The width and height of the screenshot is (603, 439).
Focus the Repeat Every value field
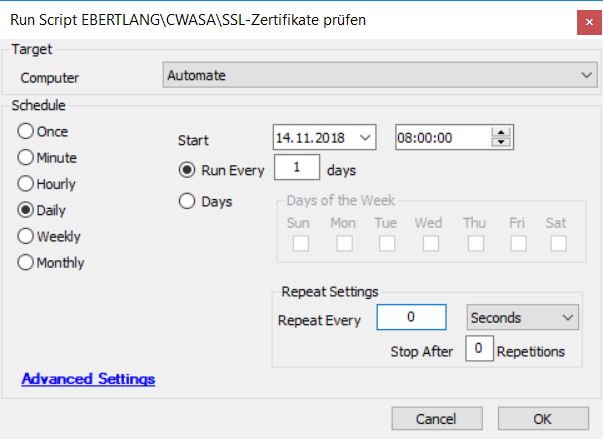[x=410, y=318]
